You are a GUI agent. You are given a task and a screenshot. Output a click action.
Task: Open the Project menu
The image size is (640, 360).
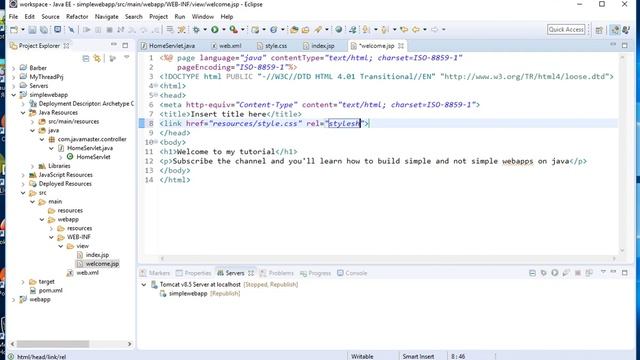(x=158, y=17)
